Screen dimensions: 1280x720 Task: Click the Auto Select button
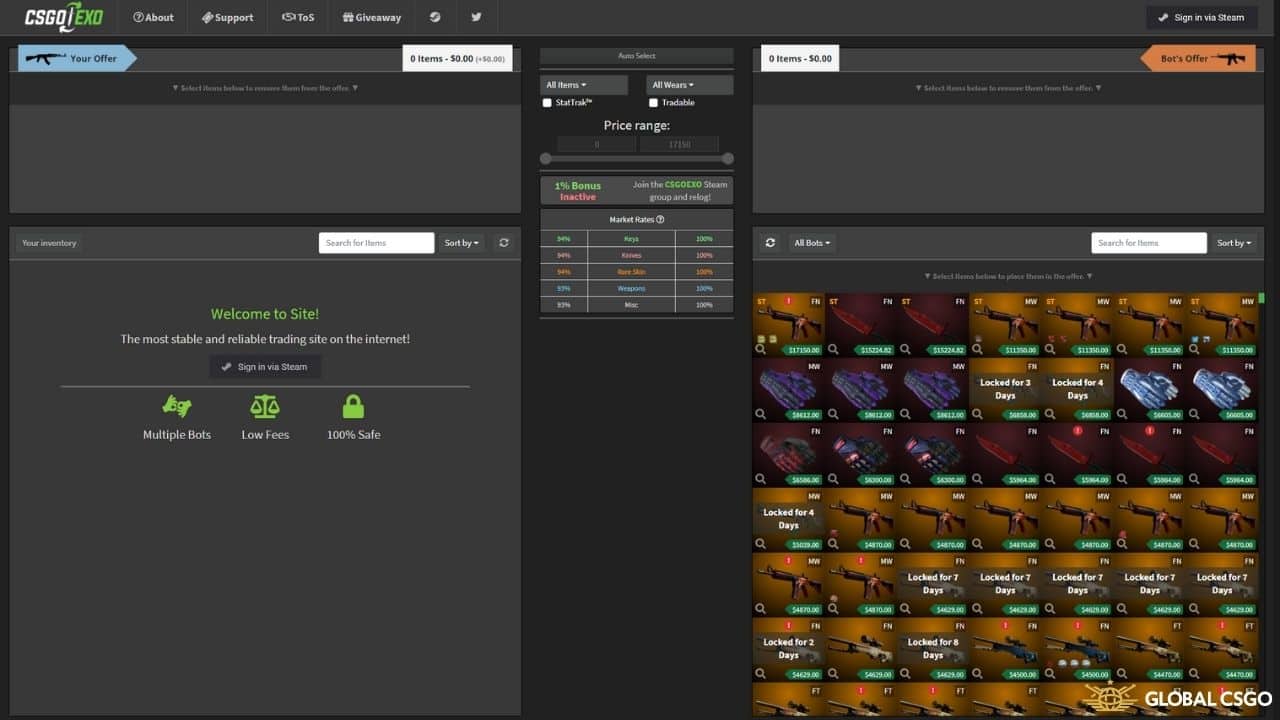tap(637, 56)
